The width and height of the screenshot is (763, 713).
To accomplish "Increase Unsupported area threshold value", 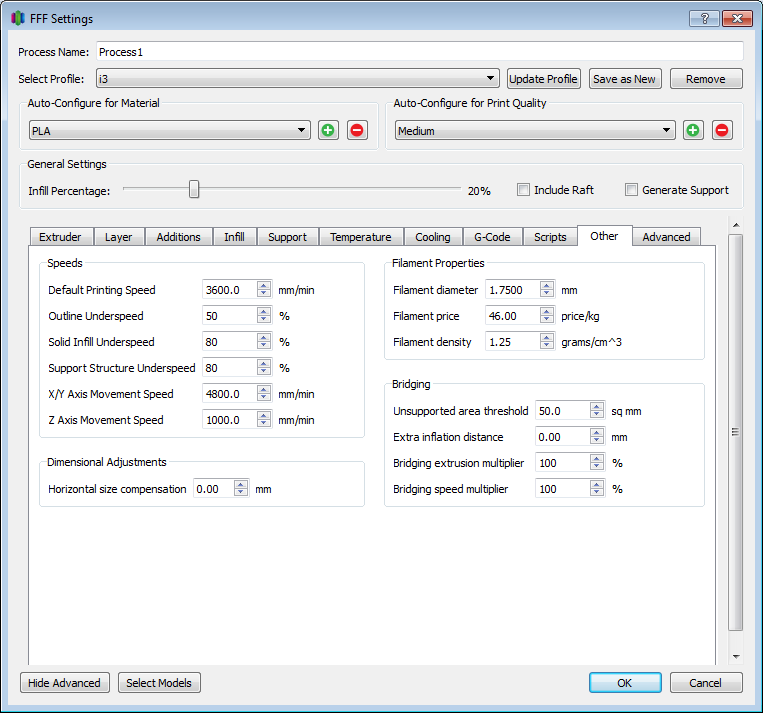I will [597, 406].
